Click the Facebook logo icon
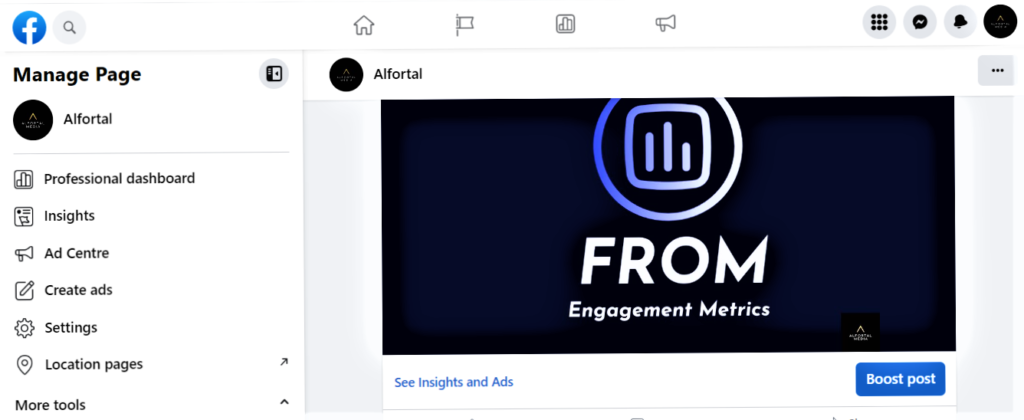Image resolution: width=1024 pixels, height=420 pixels. [29, 27]
